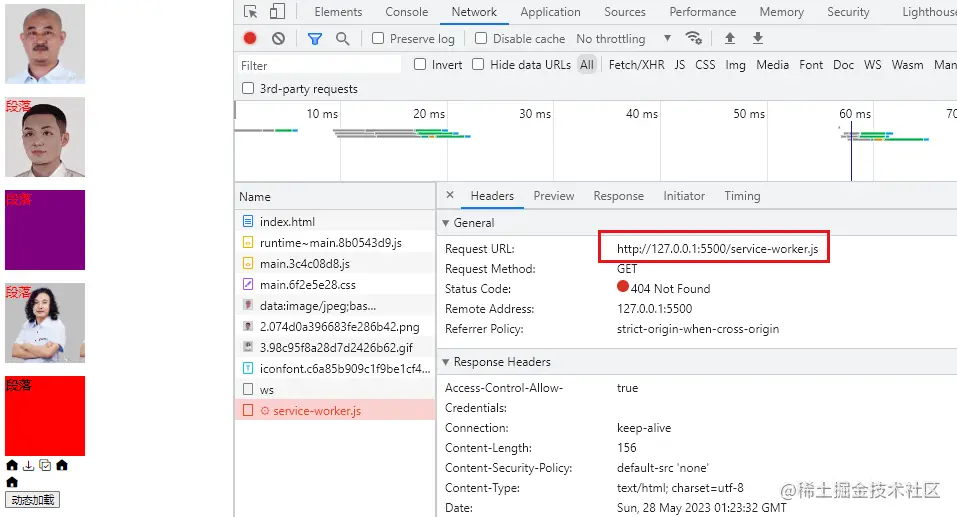
Task: Filter requests by Font
Action: [811, 65]
